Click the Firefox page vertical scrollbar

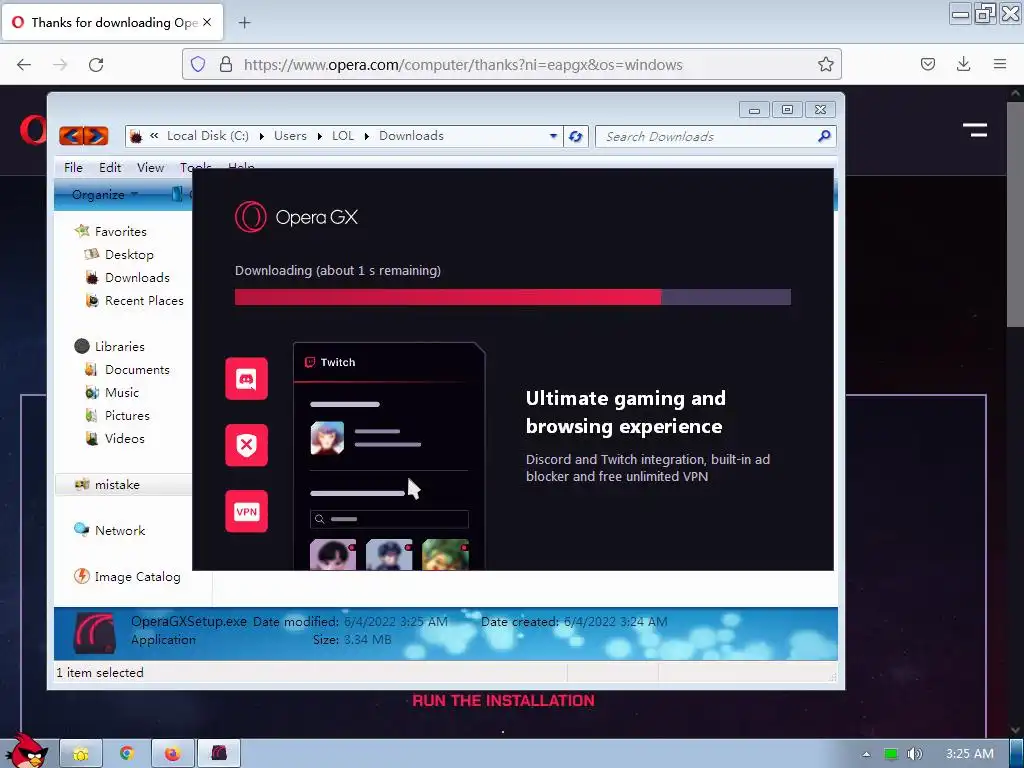click(x=1015, y=212)
